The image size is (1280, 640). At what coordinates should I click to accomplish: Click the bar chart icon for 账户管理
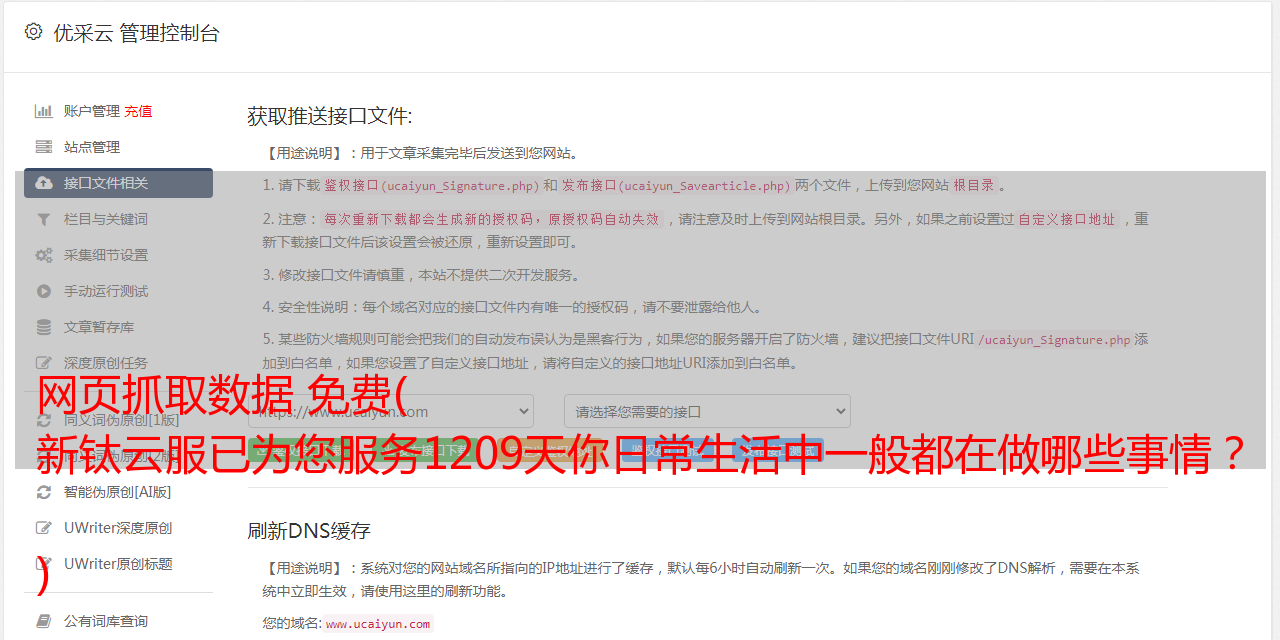44,111
